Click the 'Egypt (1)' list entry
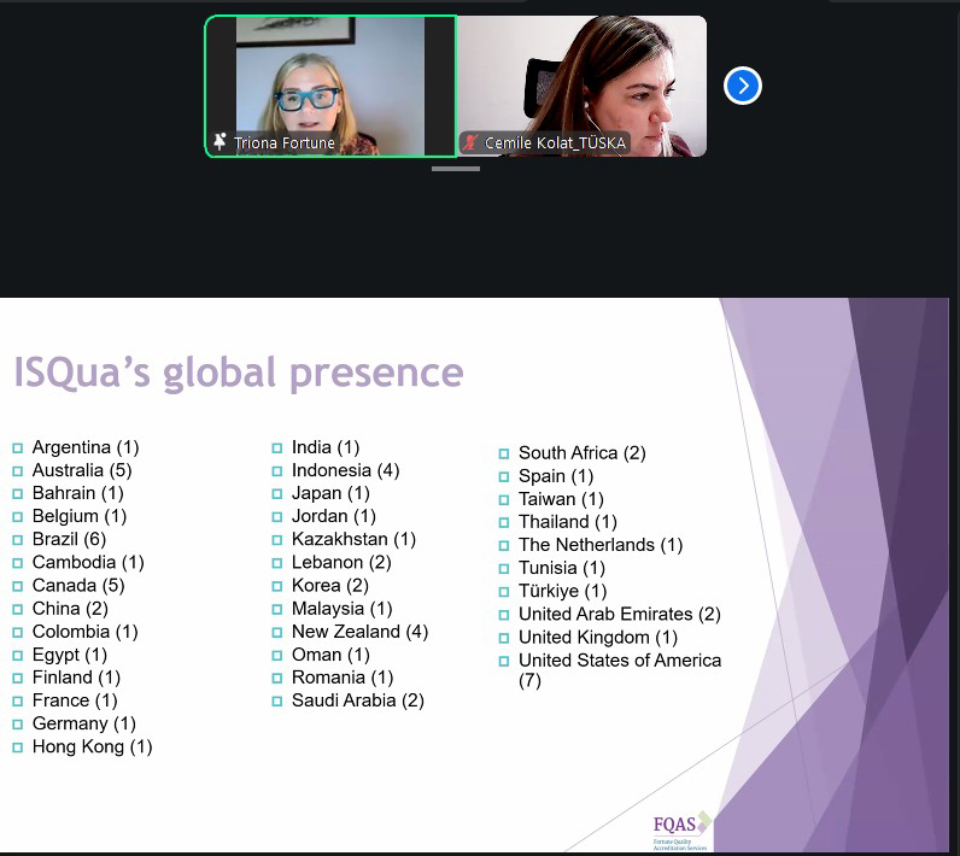The image size is (960, 856). tap(70, 655)
